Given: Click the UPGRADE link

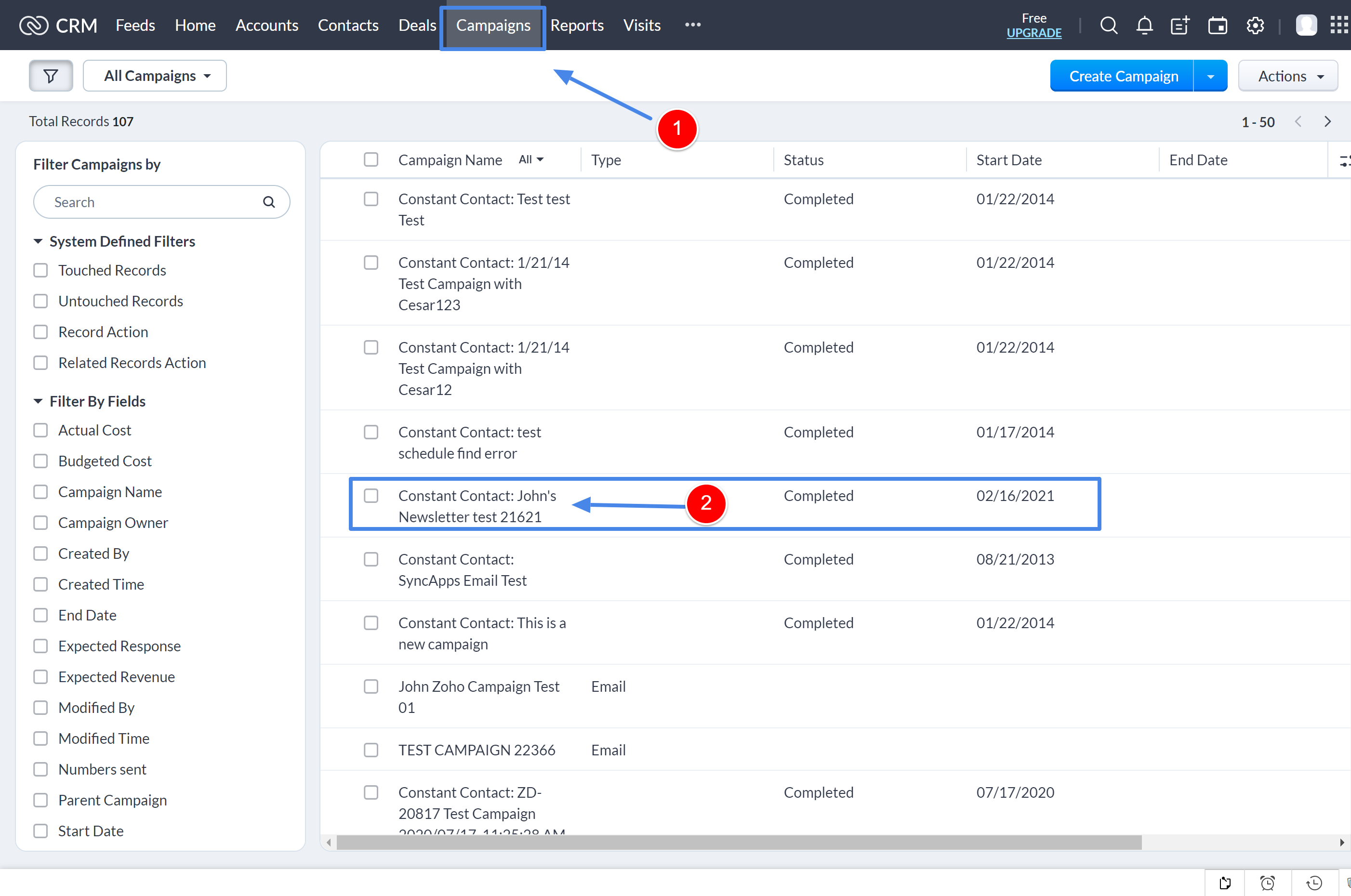Looking at the screenshot, I should point(1034,33).
